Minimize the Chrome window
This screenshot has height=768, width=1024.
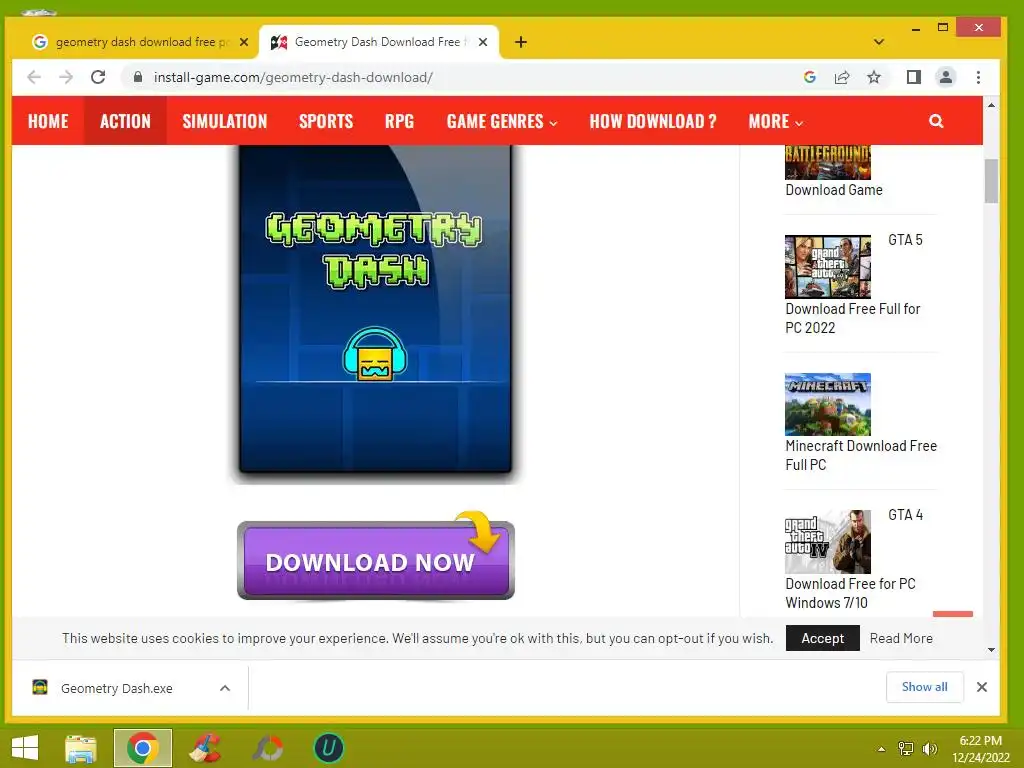[916, 29]
